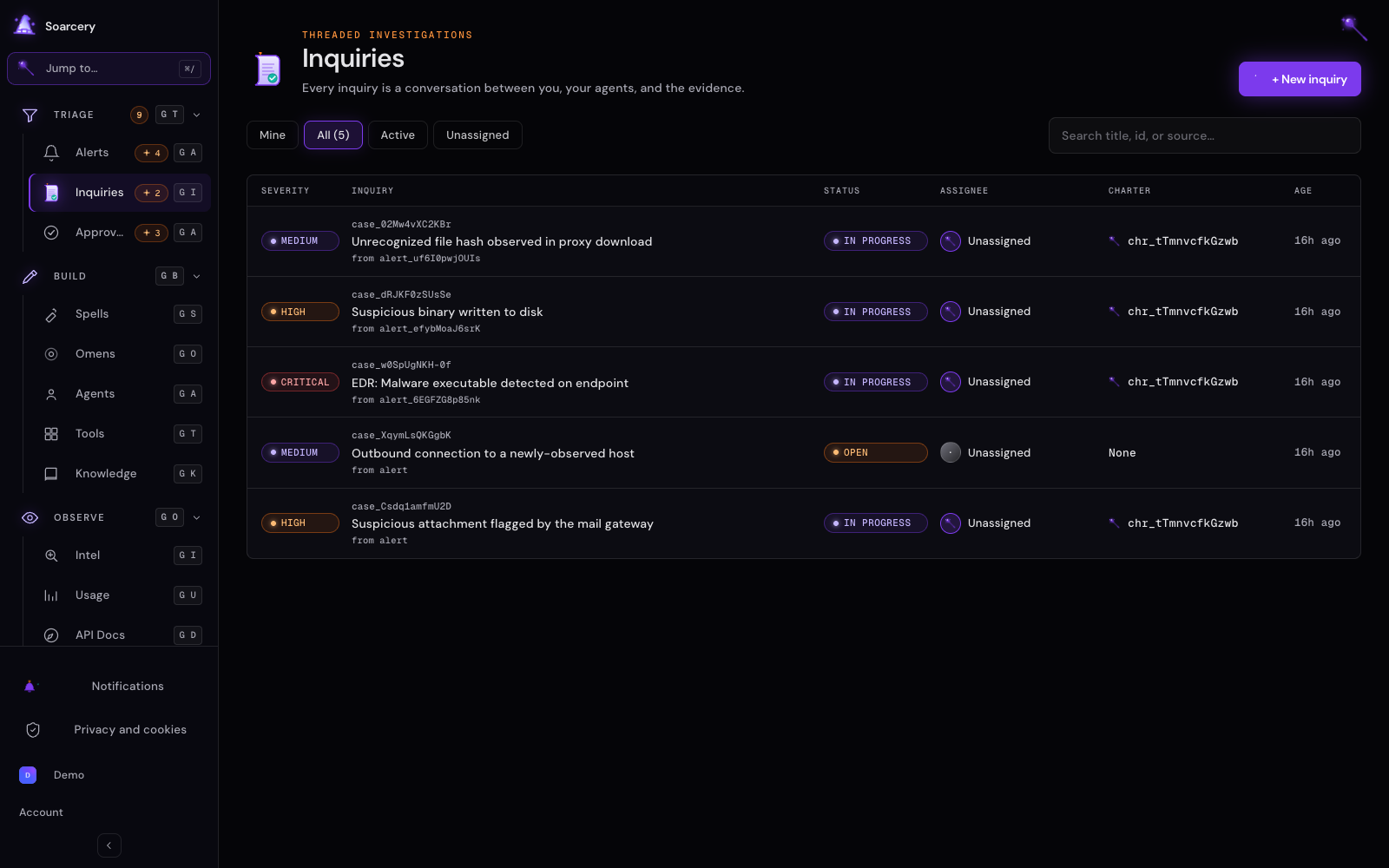1389x868 pixels.
Task: Open Notifications link in sidebar
Action: coord(128,687)
